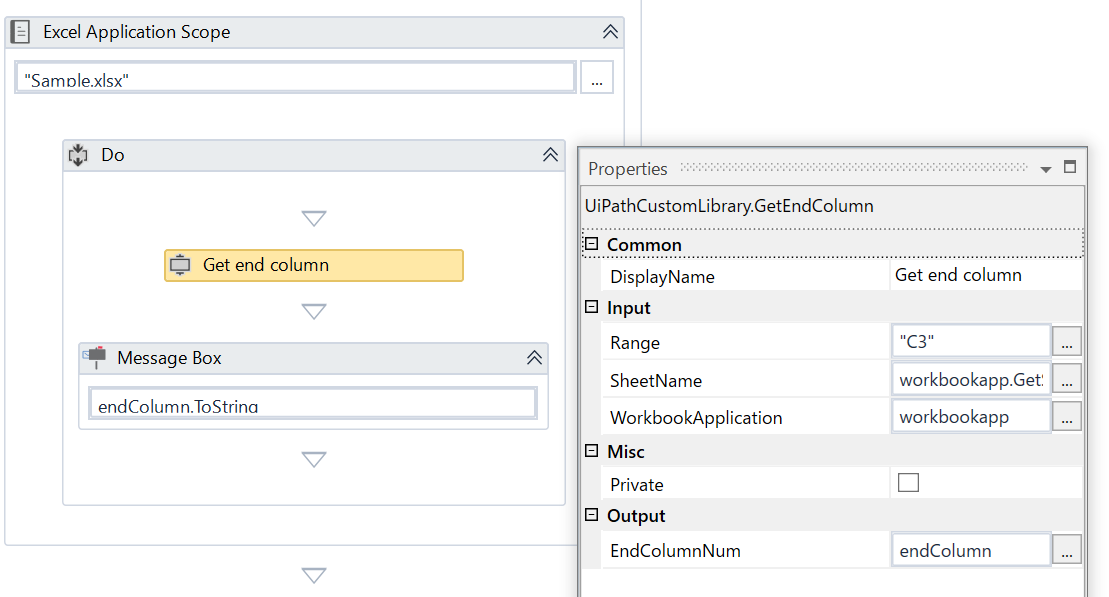Edit the "Sample.xlsx" workbook path field

coord(295,78)
